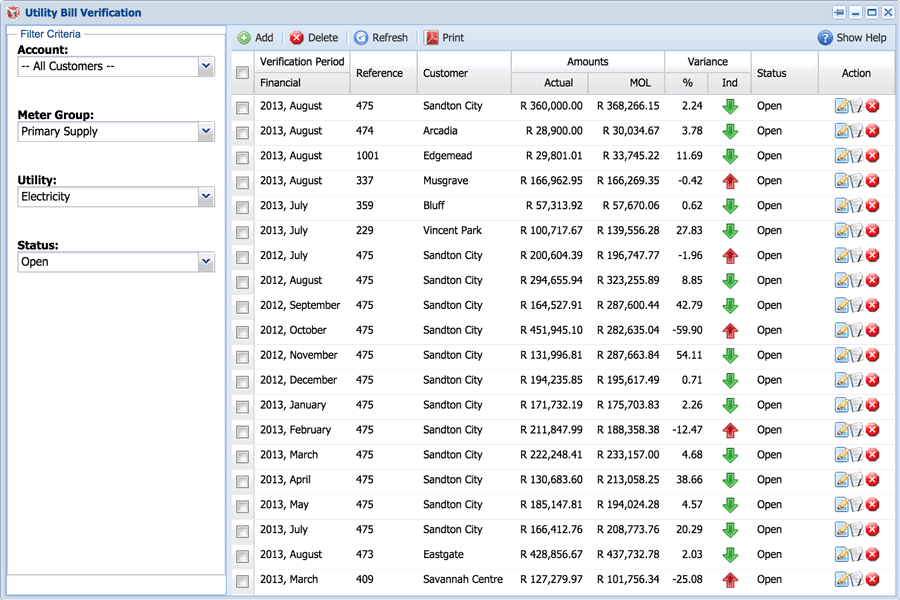The width and height of the screenshot is (900, 600).
Task: Add a new verification record
Action: [255, 38]
